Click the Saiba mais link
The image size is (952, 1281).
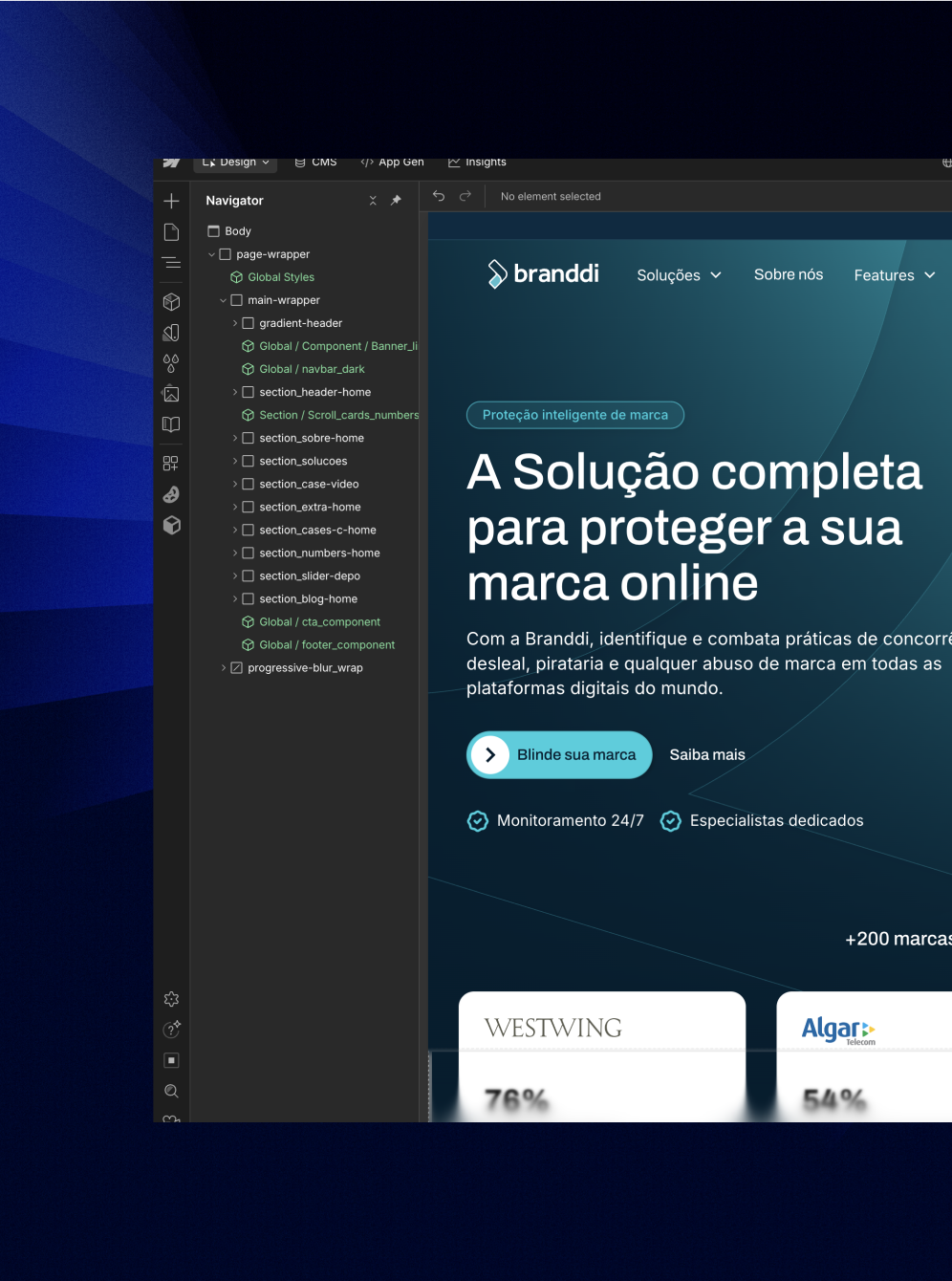pyautogui.click(x=707, y=755)
